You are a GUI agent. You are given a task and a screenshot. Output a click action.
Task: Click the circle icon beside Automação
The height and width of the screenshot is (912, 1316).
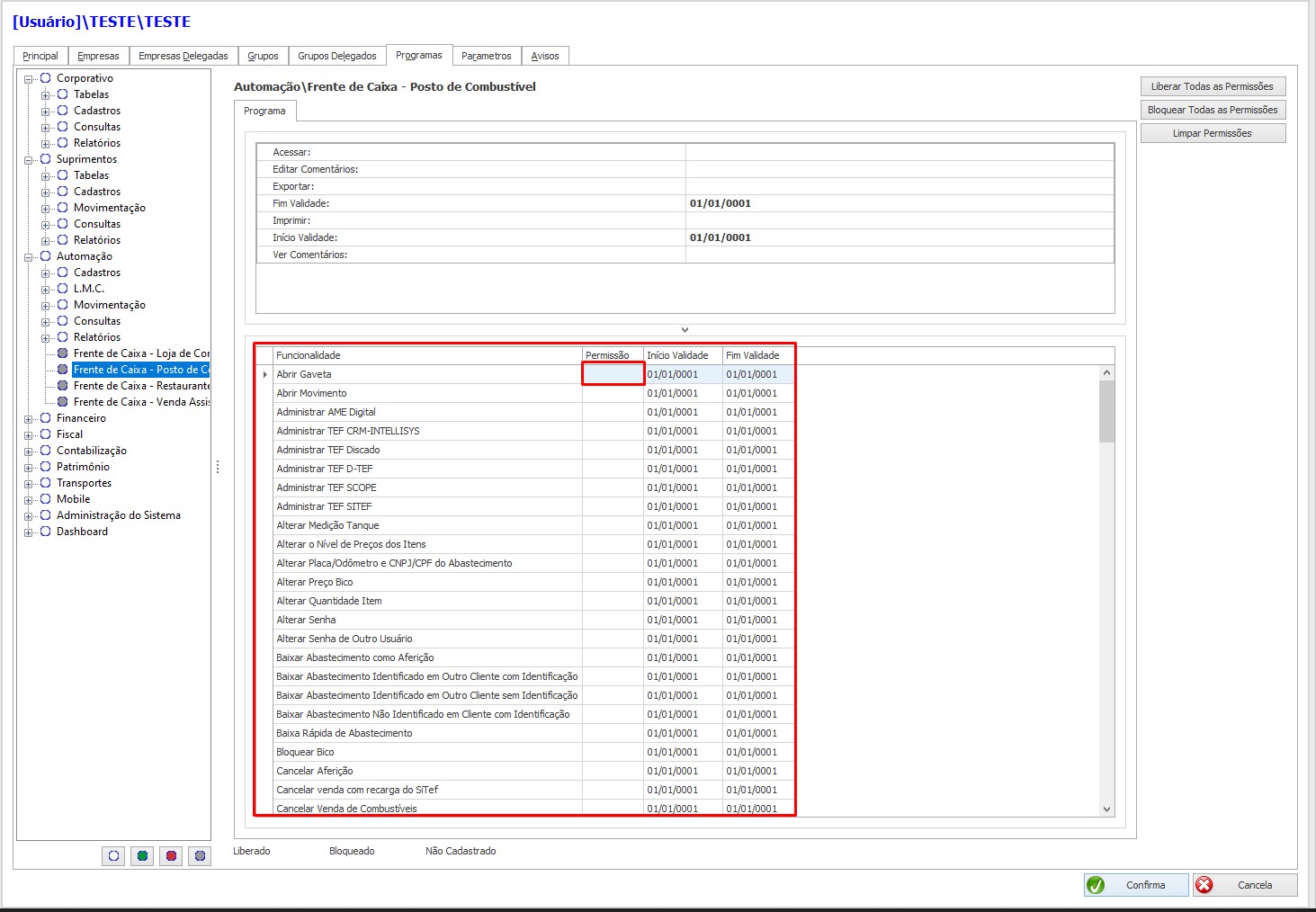(x=46, y=256)
